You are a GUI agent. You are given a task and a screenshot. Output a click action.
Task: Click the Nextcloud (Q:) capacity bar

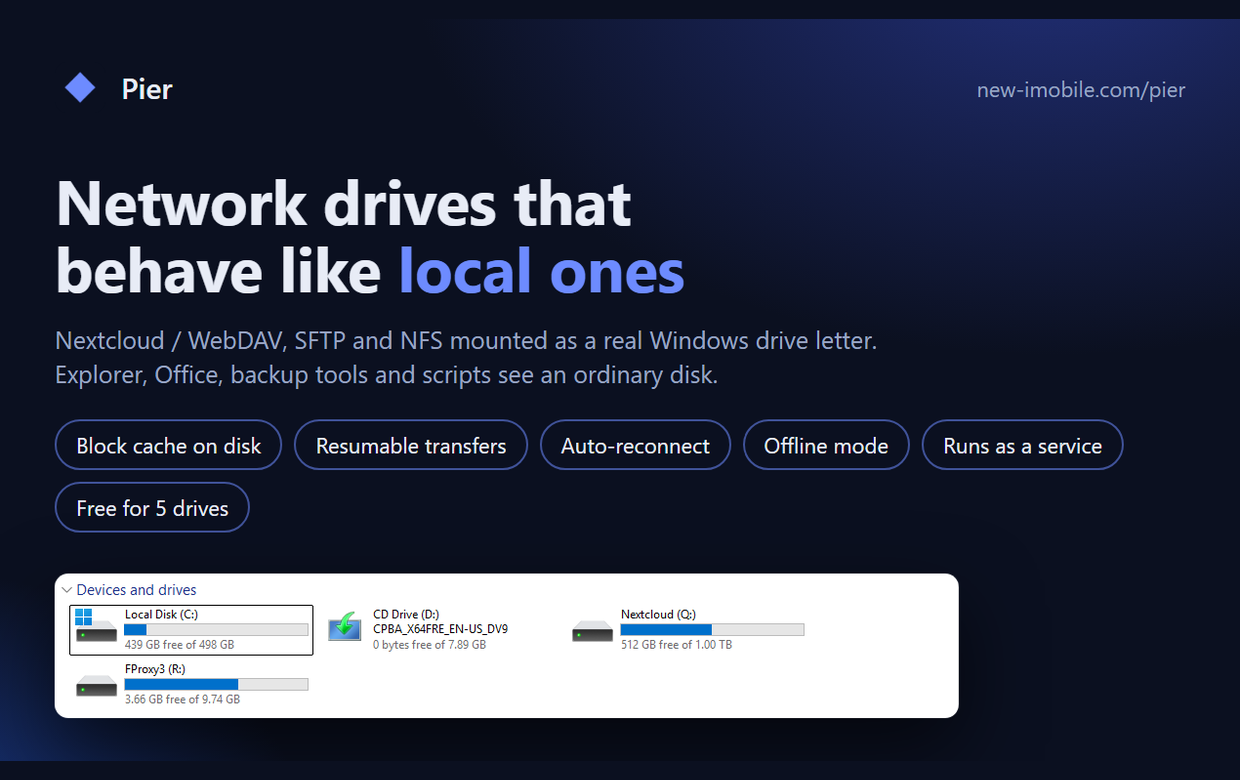click(712, 630)
